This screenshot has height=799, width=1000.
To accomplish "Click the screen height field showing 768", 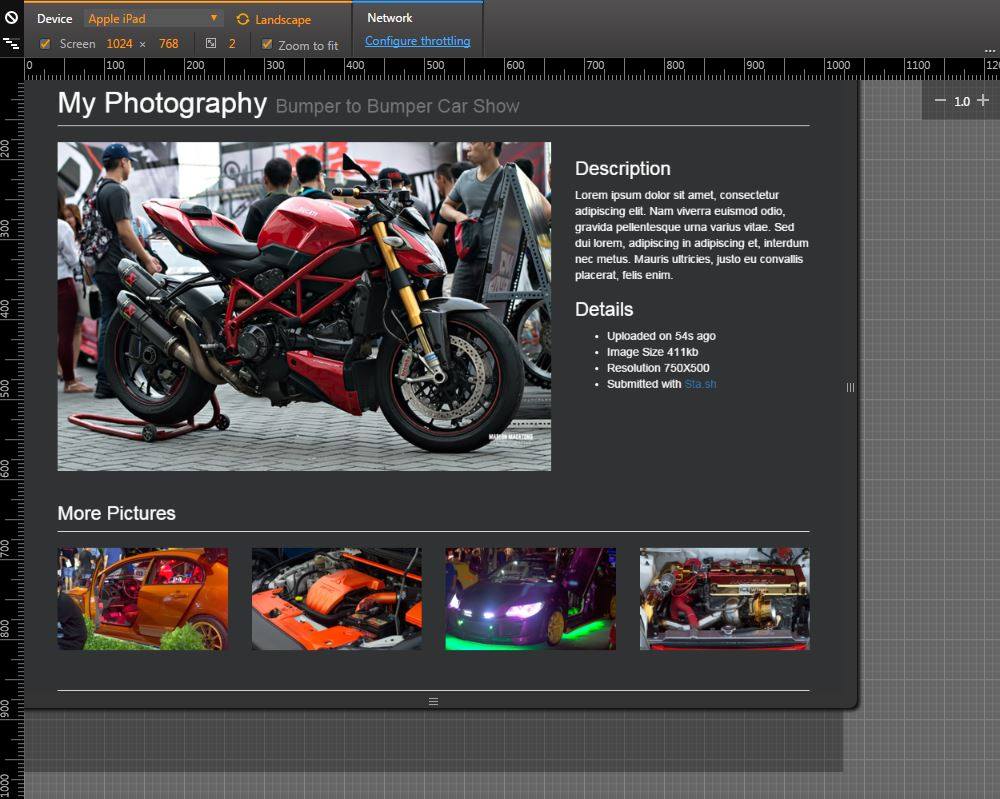I will [x=168, y=44].
